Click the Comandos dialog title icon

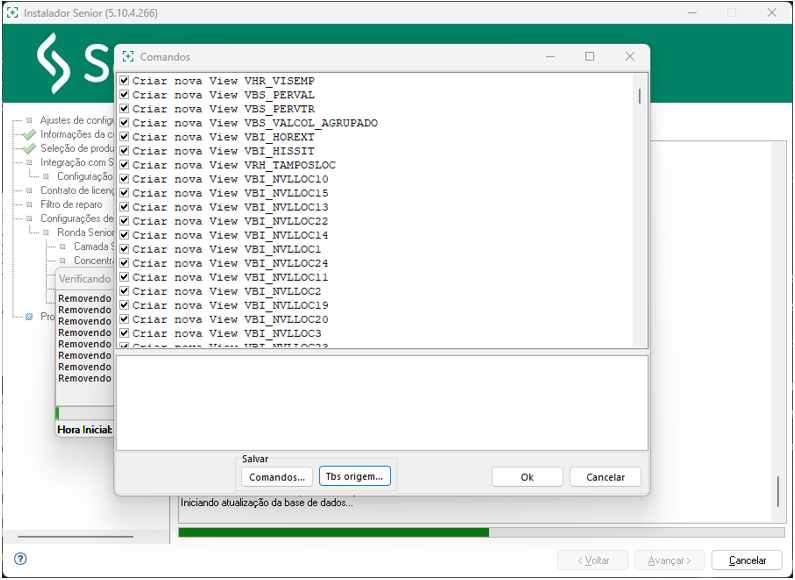(128, 57)
